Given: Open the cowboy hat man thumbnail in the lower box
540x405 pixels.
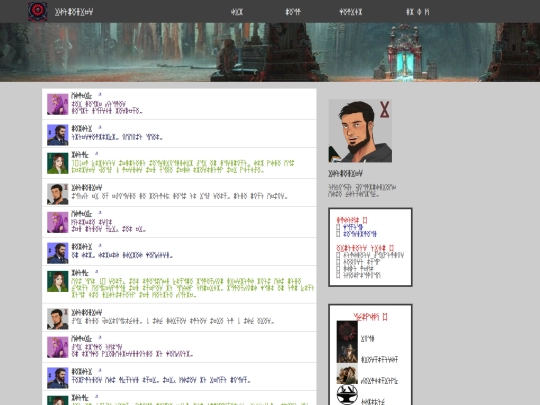Looking at the screenshot, I should pyautogui.click(x=347, y=352).
